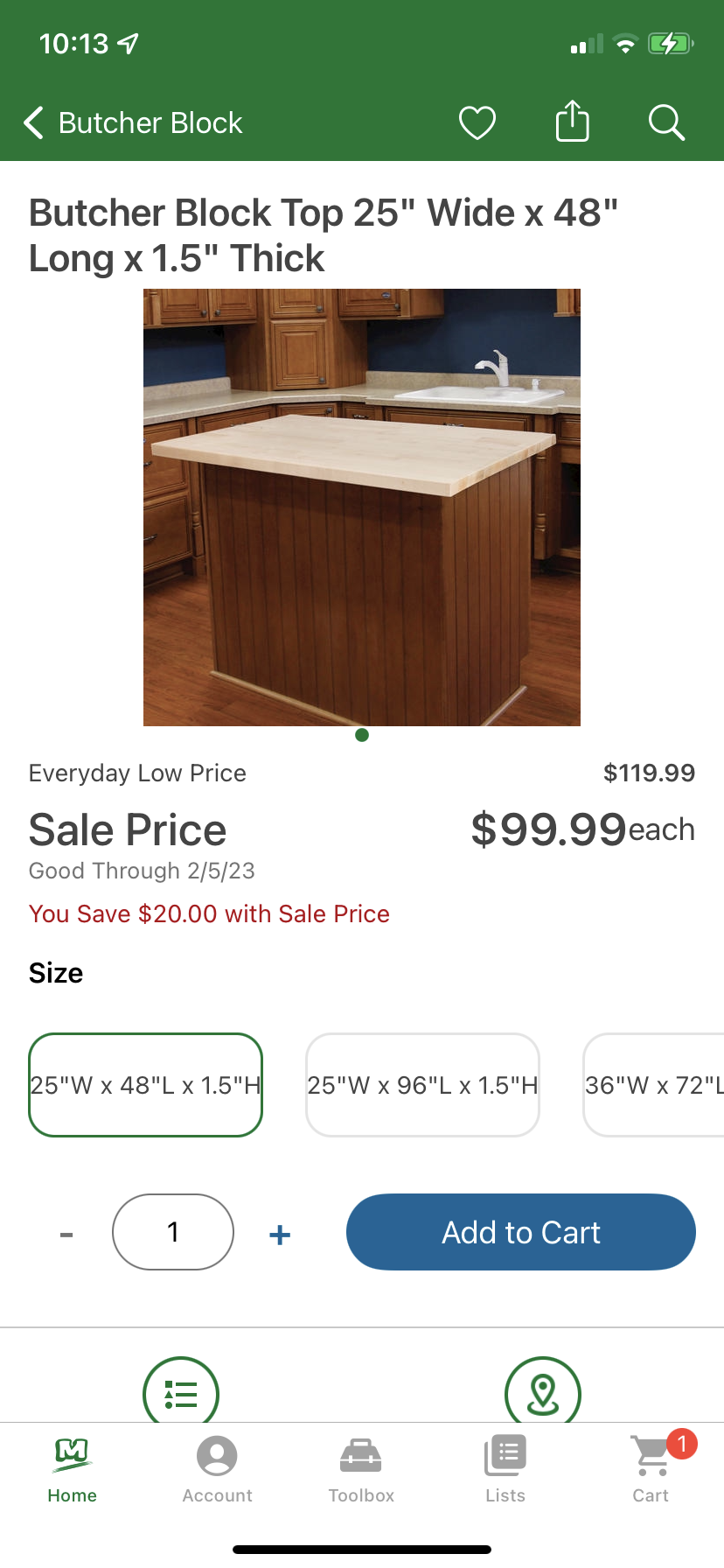
Task: Pick the 36"W x 72"L size option
Action: [654, 1085]
